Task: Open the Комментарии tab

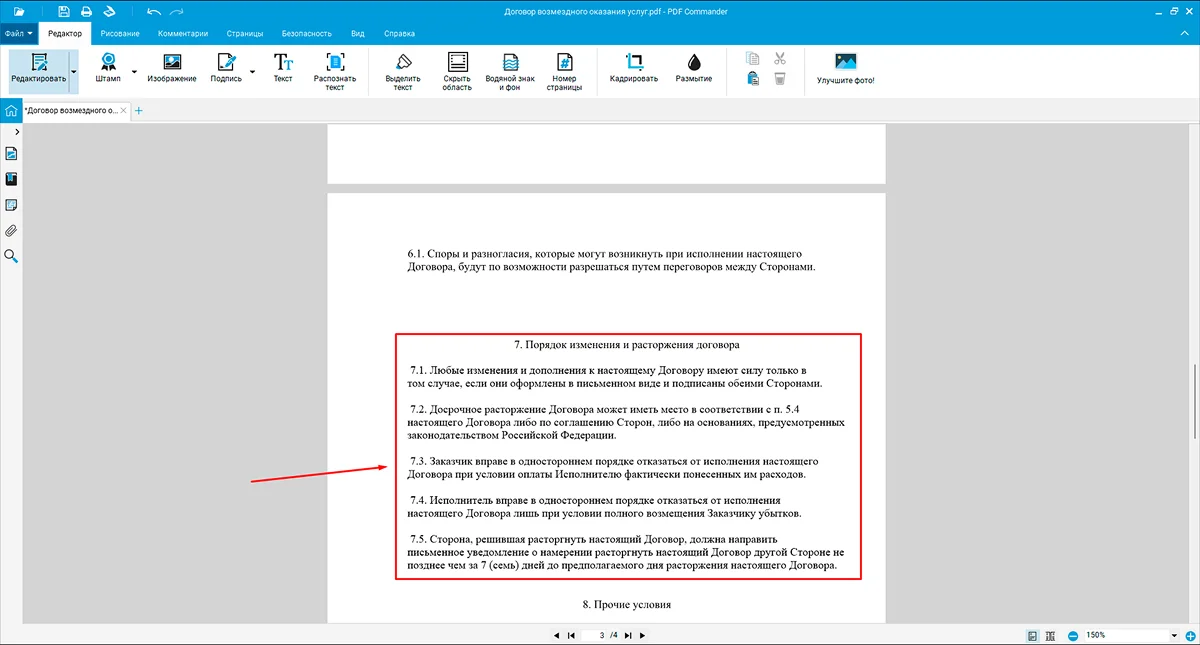Action: tap(183, 33)
